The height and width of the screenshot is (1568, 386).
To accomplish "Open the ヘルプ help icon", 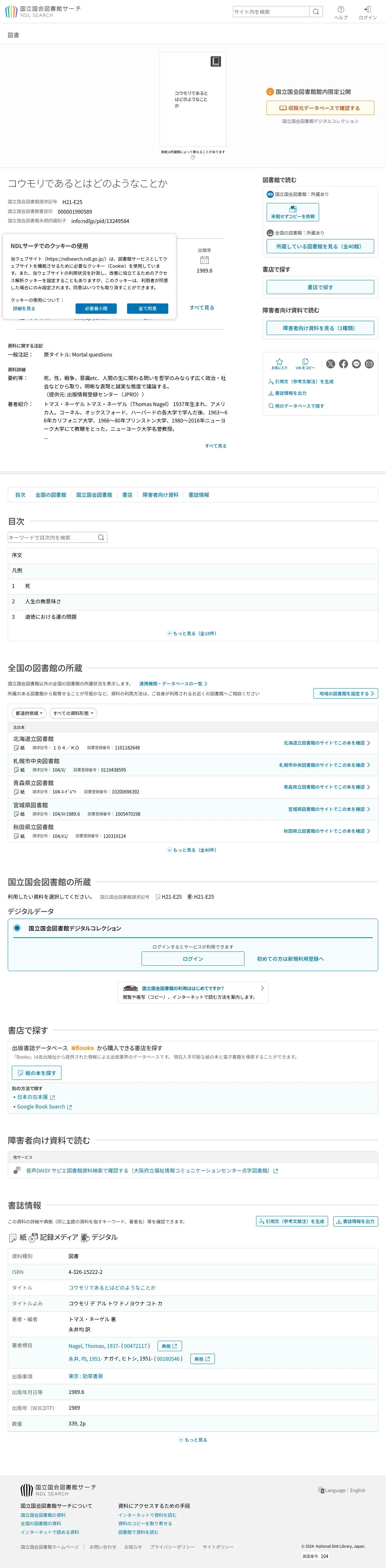I will 341,12.
